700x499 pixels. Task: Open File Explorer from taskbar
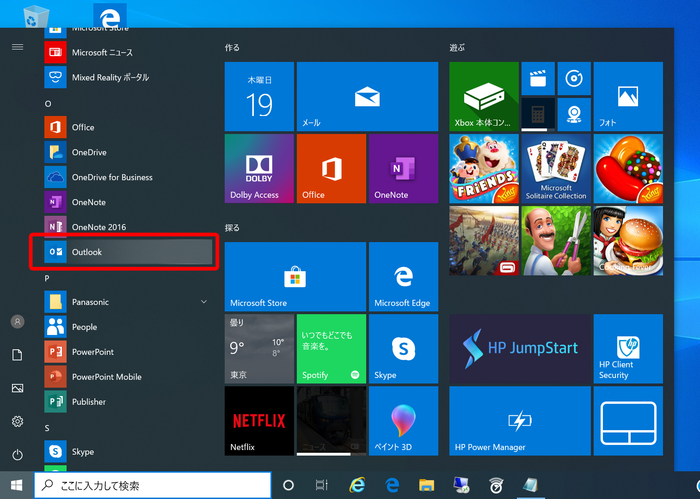pos(426,485)
